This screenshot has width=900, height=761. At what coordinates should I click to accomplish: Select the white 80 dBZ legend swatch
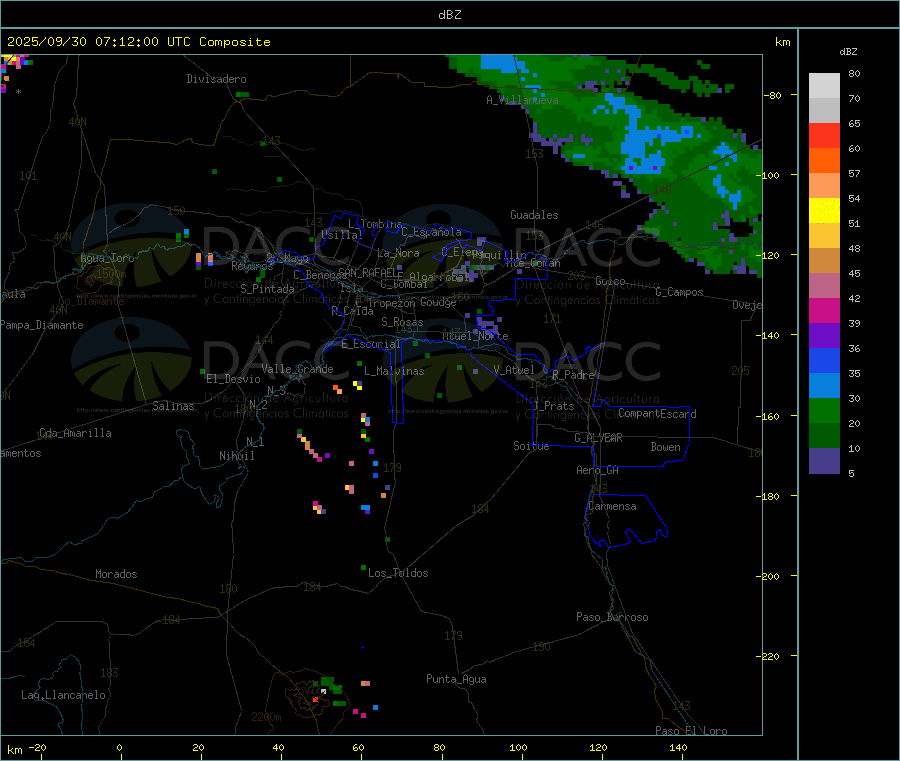(824, 86)
